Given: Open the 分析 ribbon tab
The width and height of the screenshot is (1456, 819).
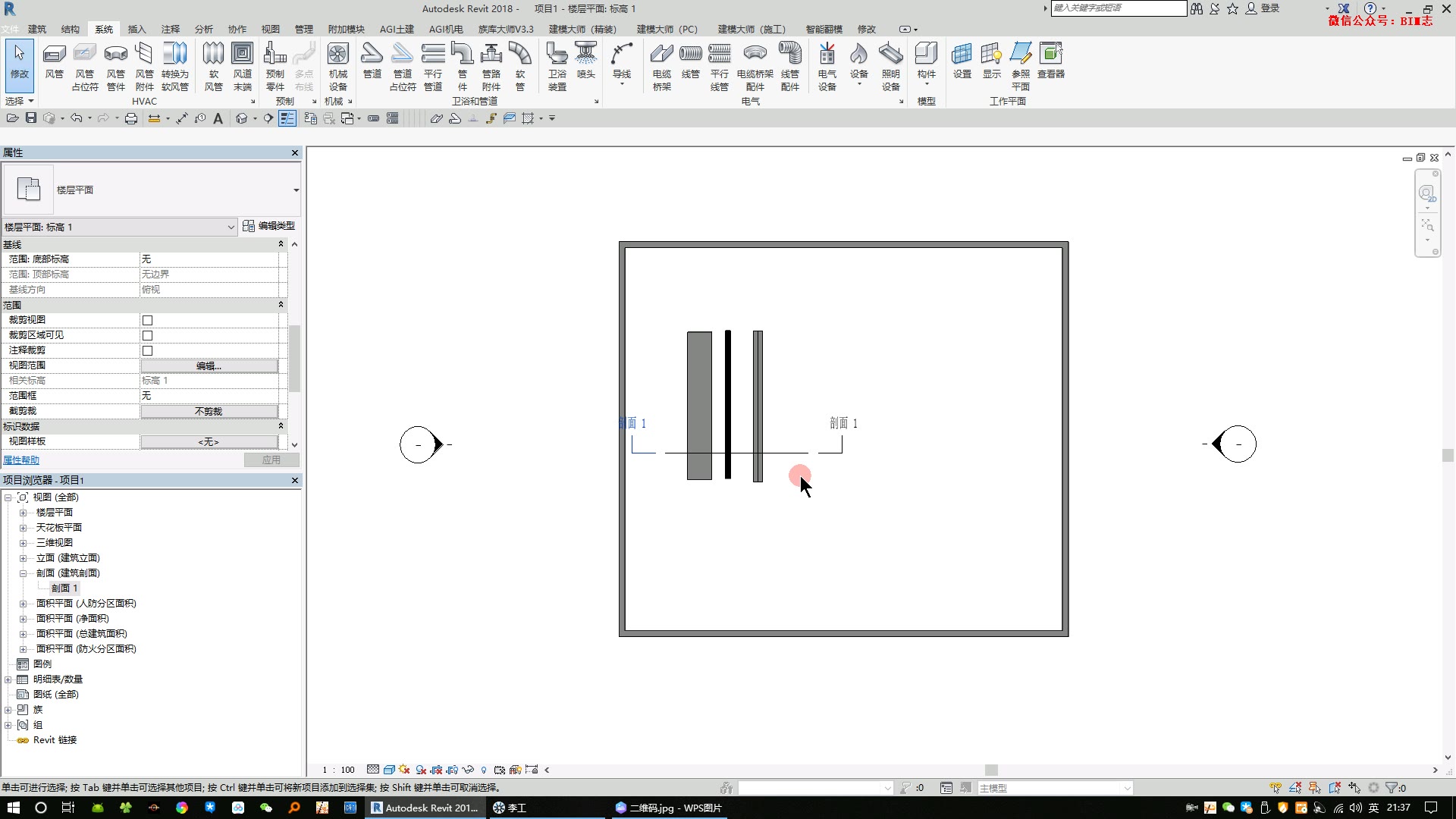Looking at the screenshot, I should click(x=203, y=29).
